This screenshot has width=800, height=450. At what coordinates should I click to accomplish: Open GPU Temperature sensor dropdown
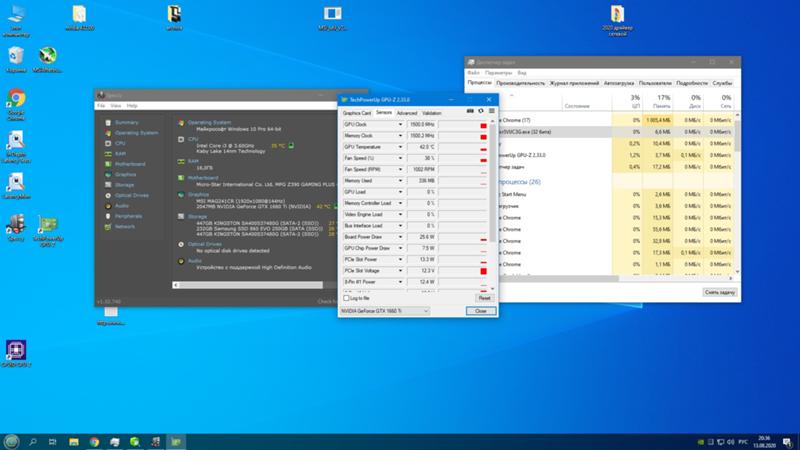[x=400, y=147]
